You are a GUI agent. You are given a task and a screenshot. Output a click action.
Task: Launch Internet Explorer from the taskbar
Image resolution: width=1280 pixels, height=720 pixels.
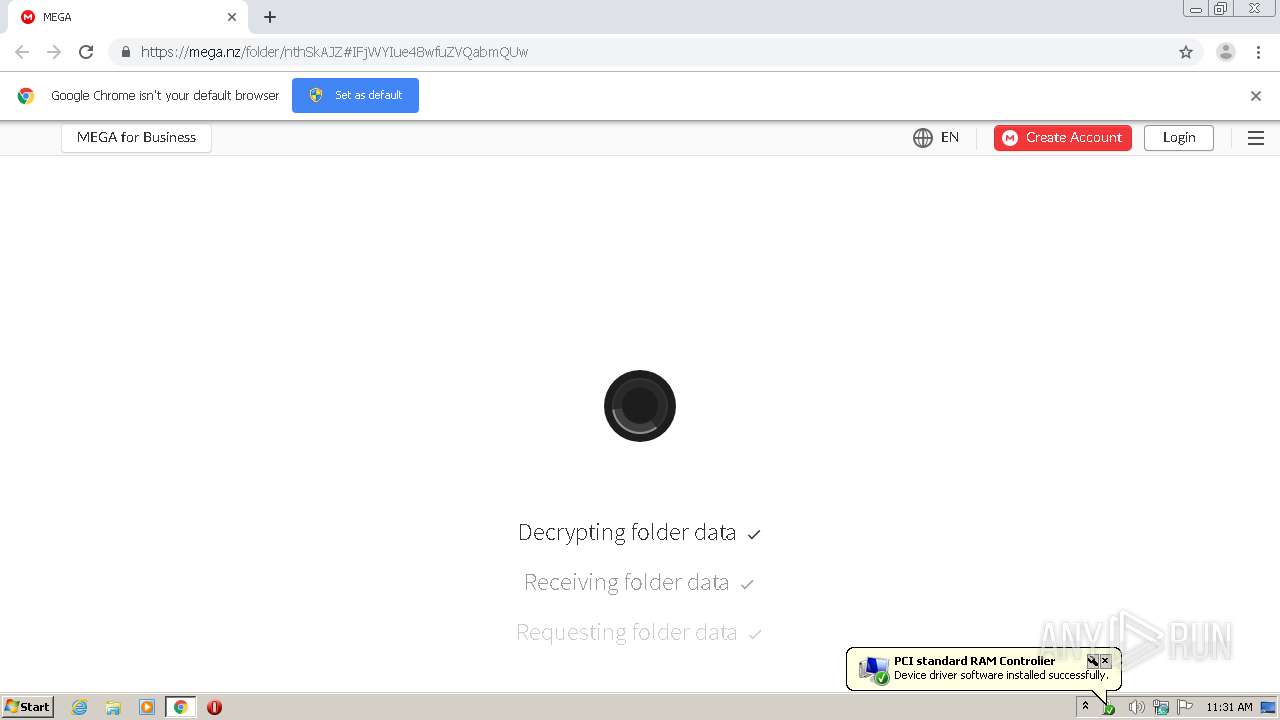point(80,707)
